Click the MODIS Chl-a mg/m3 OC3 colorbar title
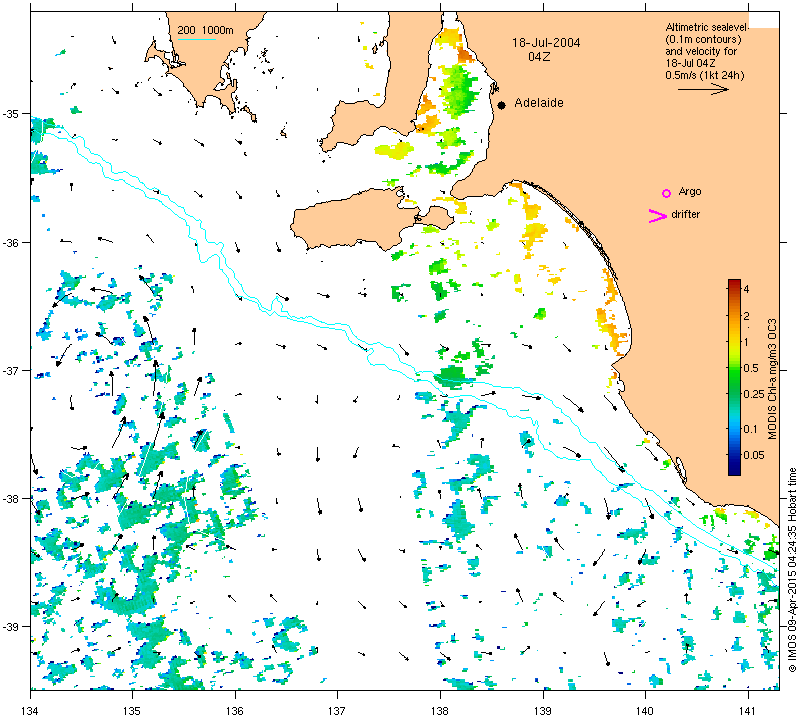This screenshot has height=720, width=800. click(772, 379)
